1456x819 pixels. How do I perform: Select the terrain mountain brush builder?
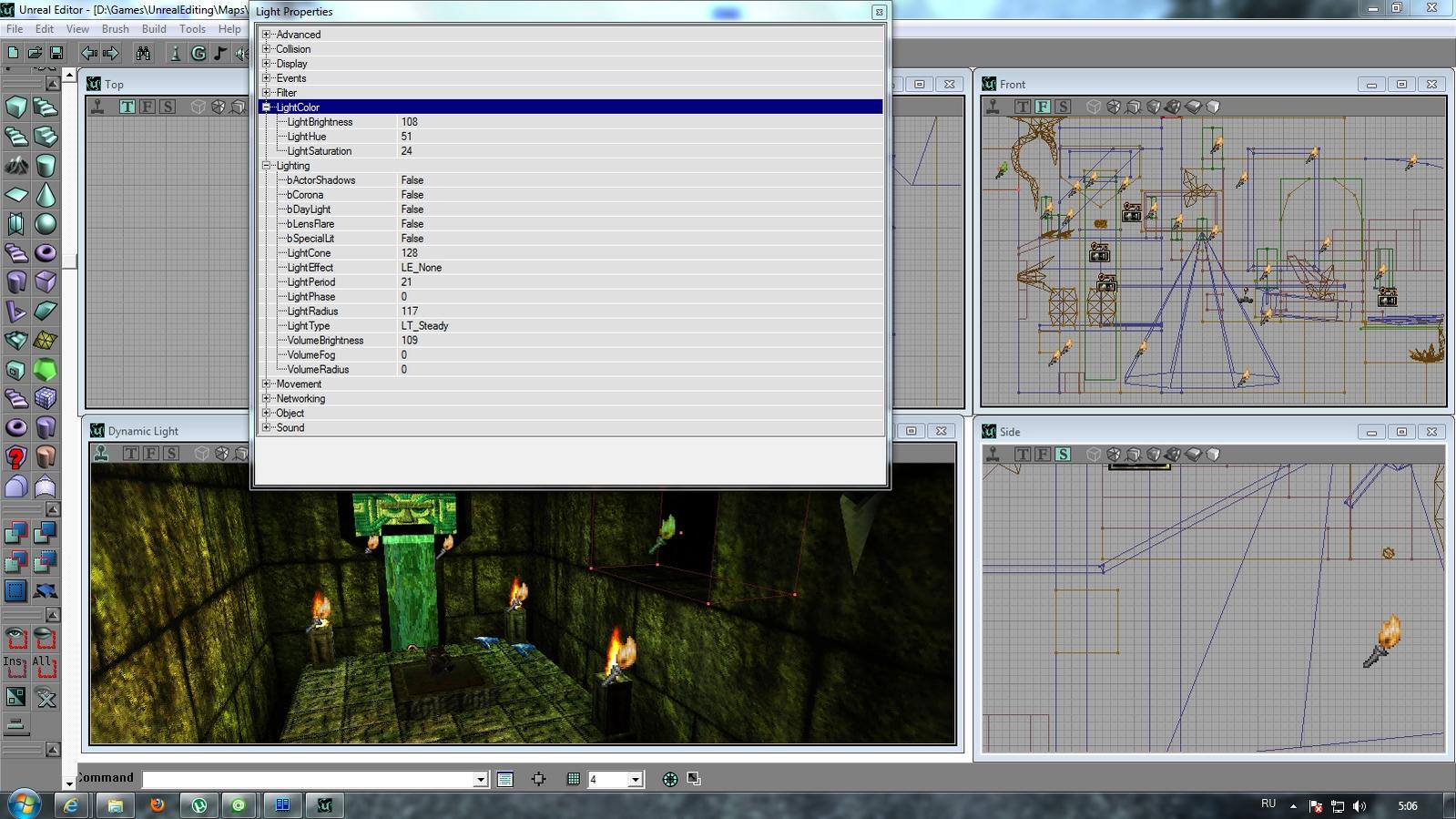tap(16, 166)
